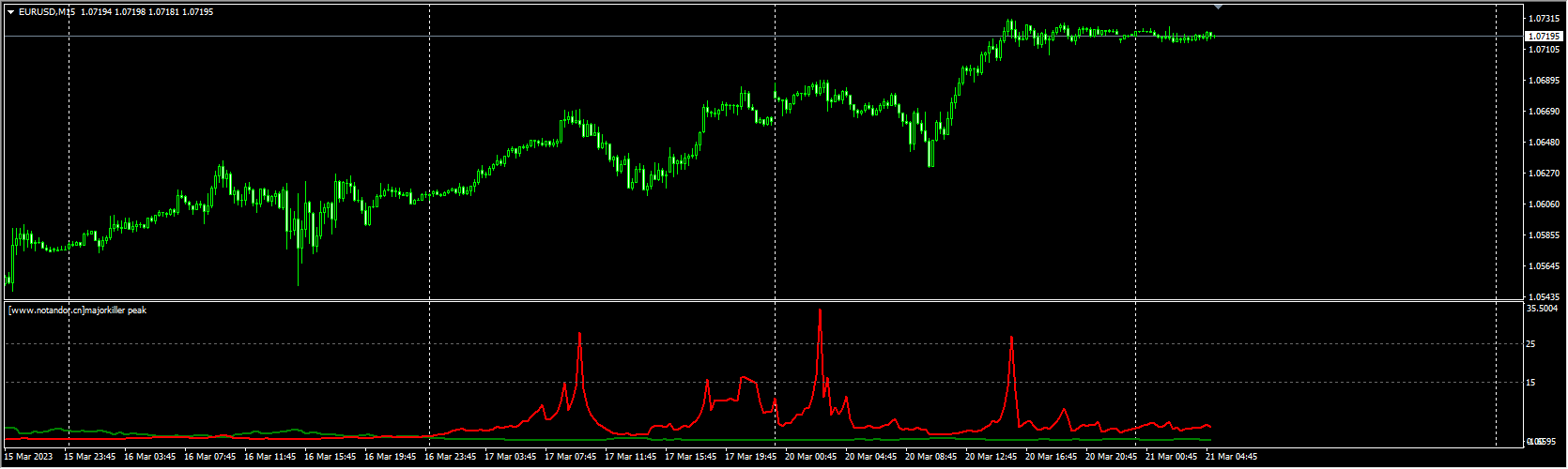This screenshot has height=469, width=1568.
Task: Click price scale value 1.07105
Action: [1544, 50]
